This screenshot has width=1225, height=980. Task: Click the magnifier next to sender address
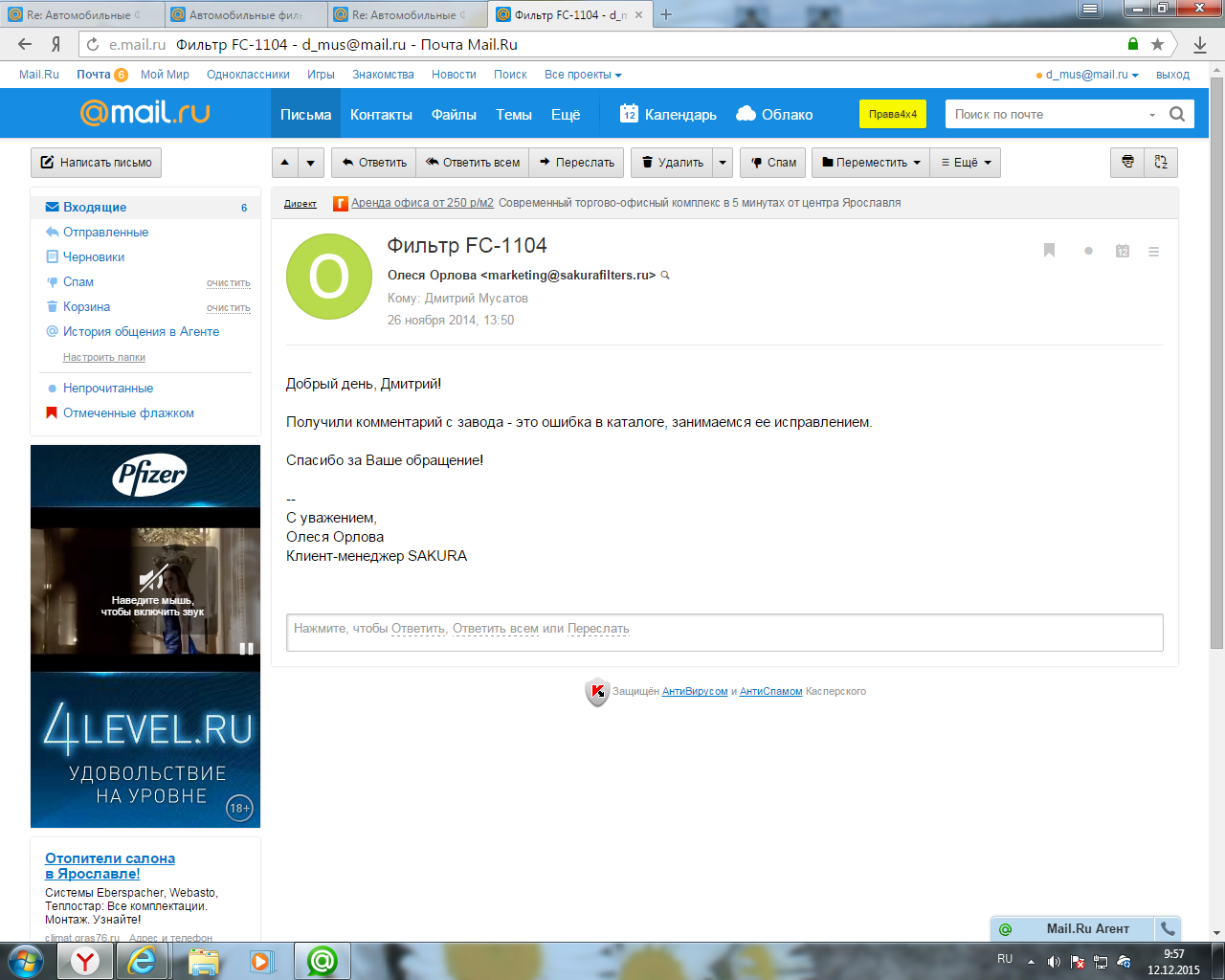tap(665, 276)
